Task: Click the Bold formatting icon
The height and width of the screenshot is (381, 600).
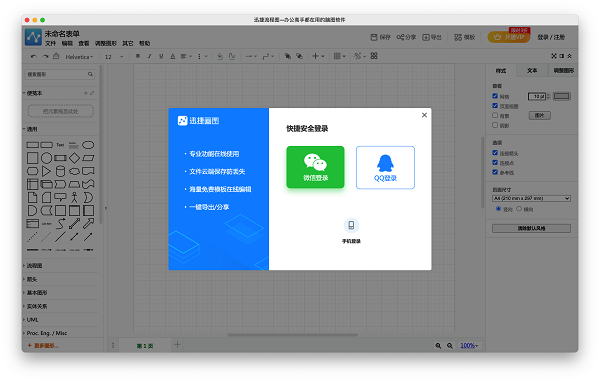Action: [138, 56]
